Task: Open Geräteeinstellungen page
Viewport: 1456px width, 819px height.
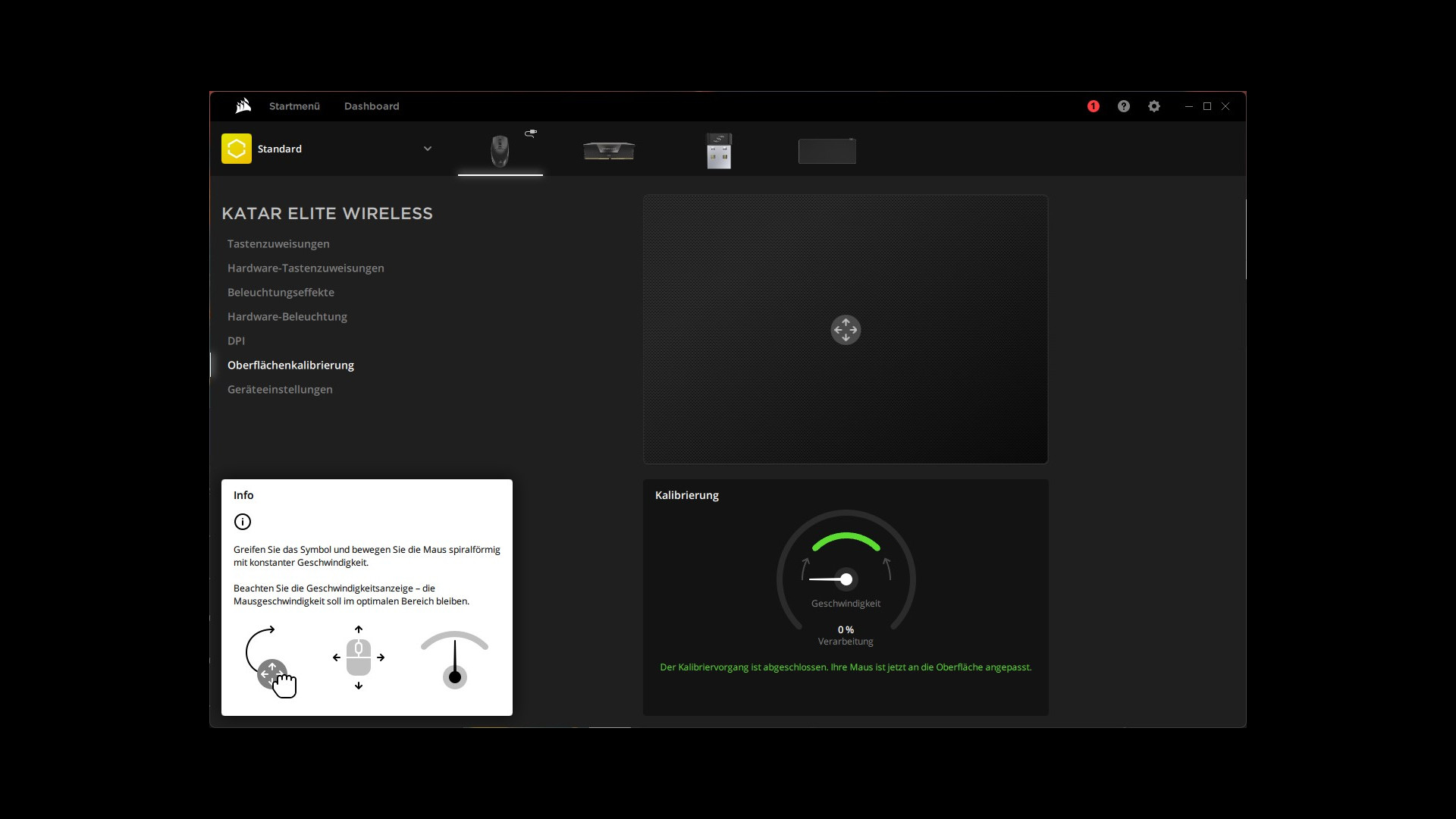Action: tap(280, 389)
